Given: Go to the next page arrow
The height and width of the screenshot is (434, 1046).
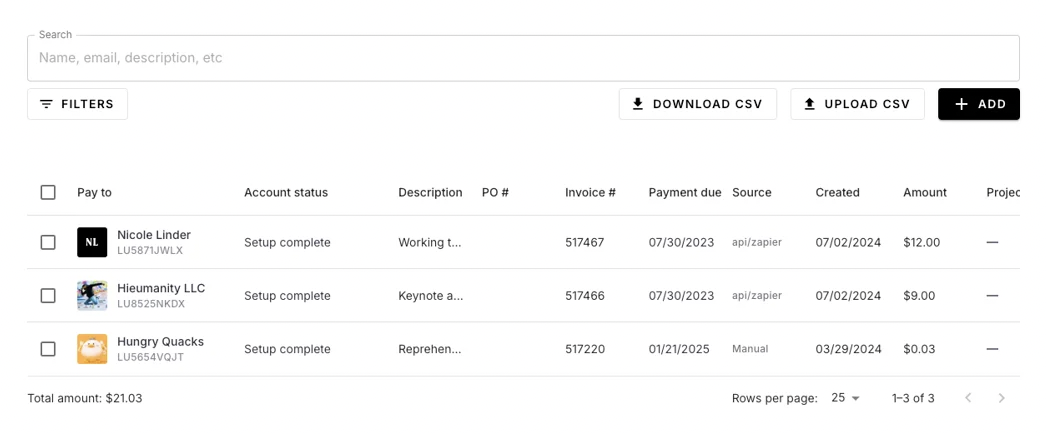Looking at the screenshot, I should (1002, 398).
